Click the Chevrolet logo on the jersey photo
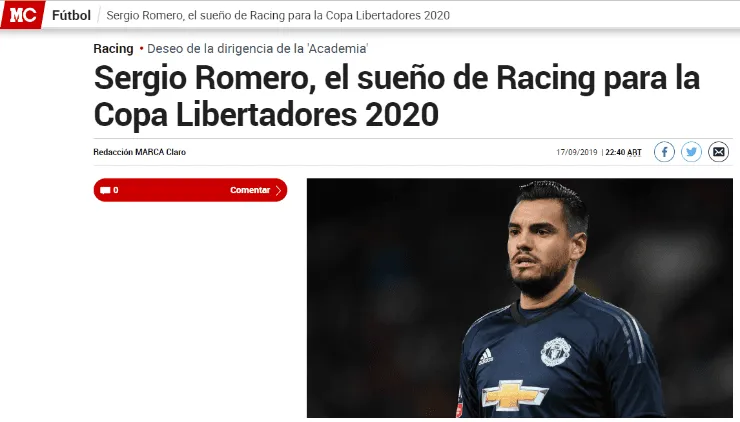The image size is (740, 422). coord(514,394)
